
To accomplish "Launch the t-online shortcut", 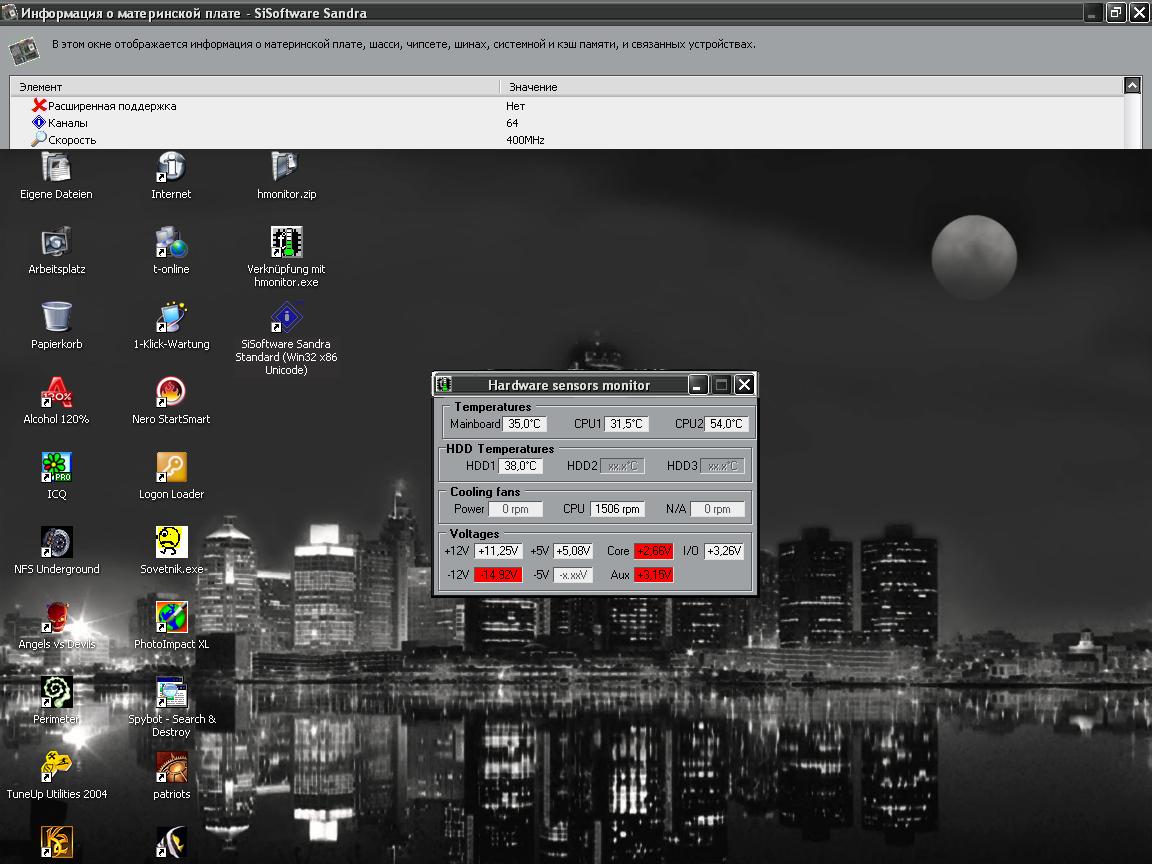I will 170,242.
